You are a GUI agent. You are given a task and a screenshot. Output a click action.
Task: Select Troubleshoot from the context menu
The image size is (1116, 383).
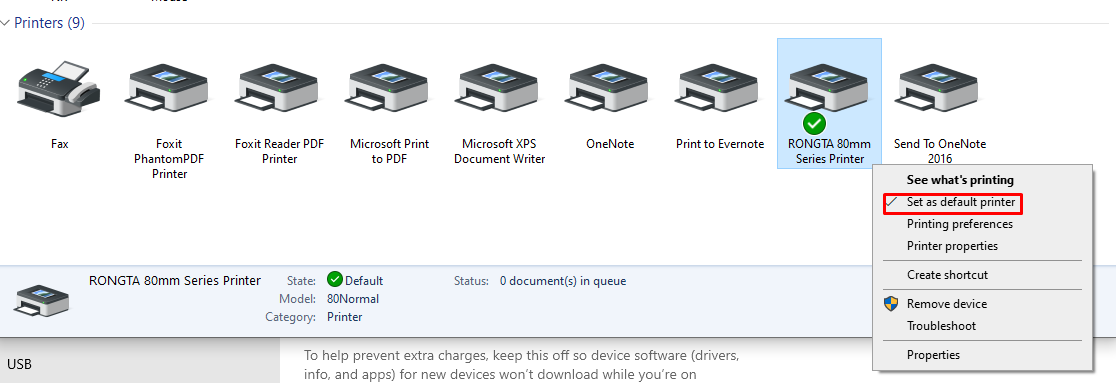coord(941,326)
